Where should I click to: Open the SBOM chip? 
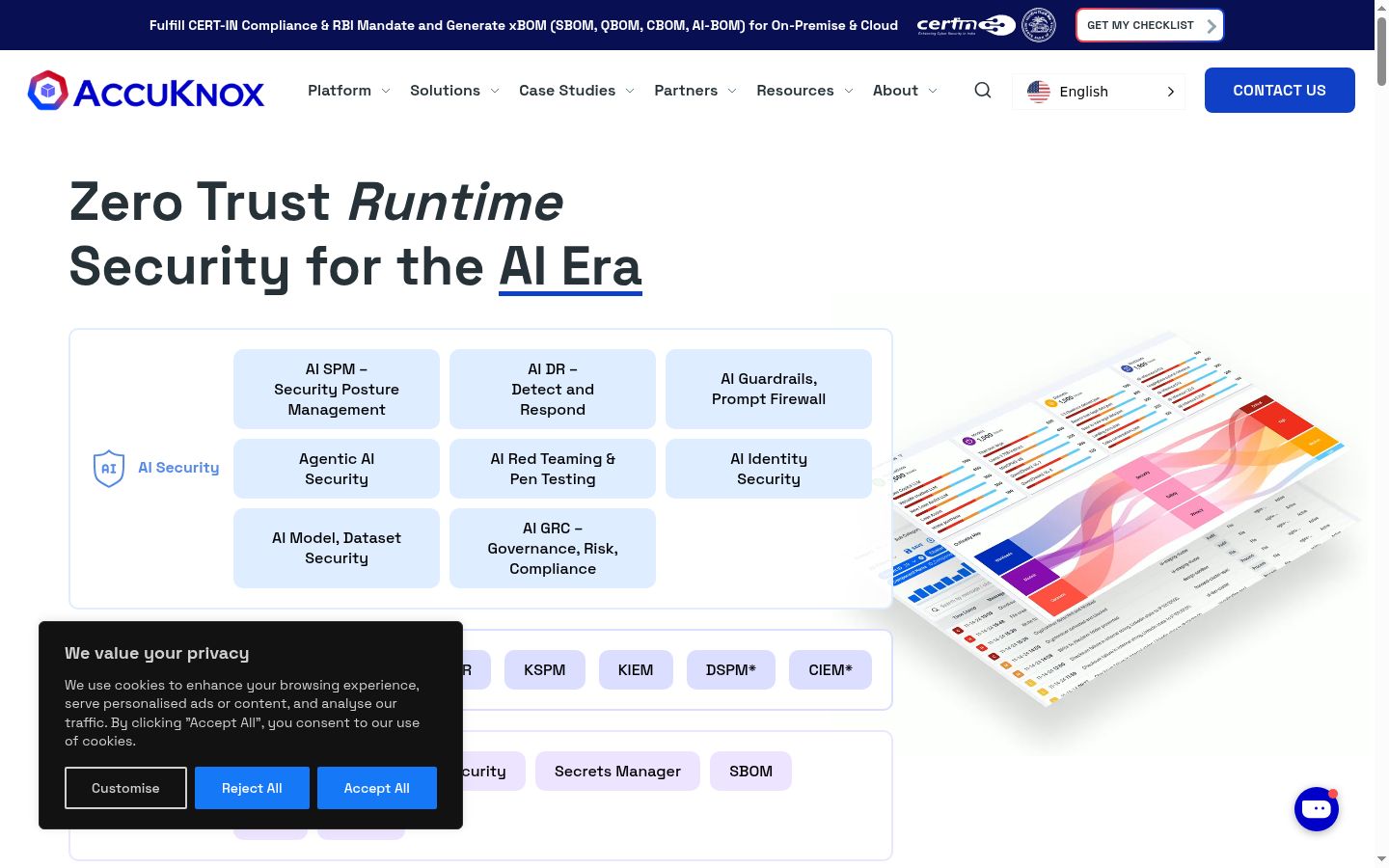(x=750, y=771)
